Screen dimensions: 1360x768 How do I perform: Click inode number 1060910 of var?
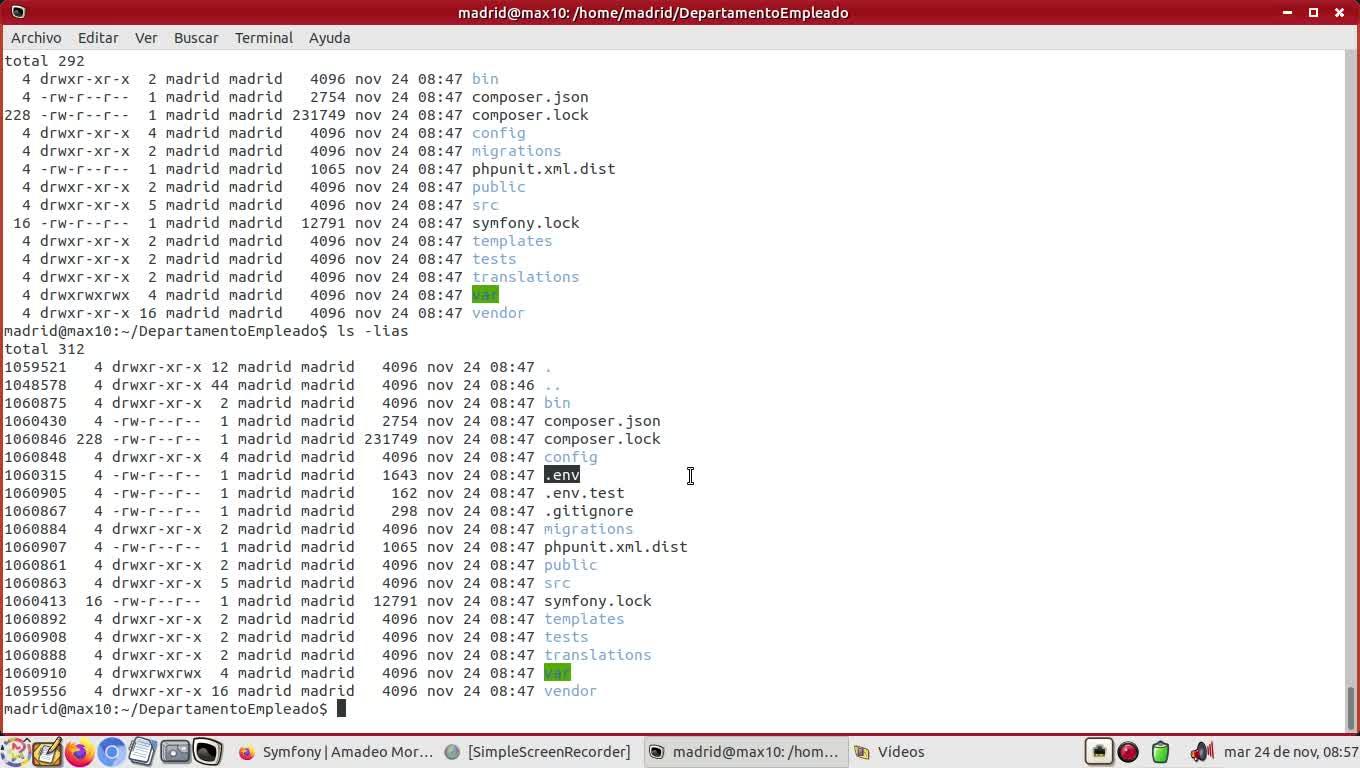click(35, 673)
